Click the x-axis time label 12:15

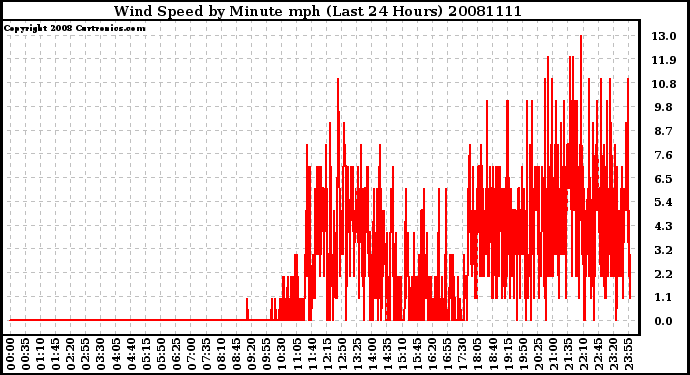pyautogui.click(x=327, y=354)
